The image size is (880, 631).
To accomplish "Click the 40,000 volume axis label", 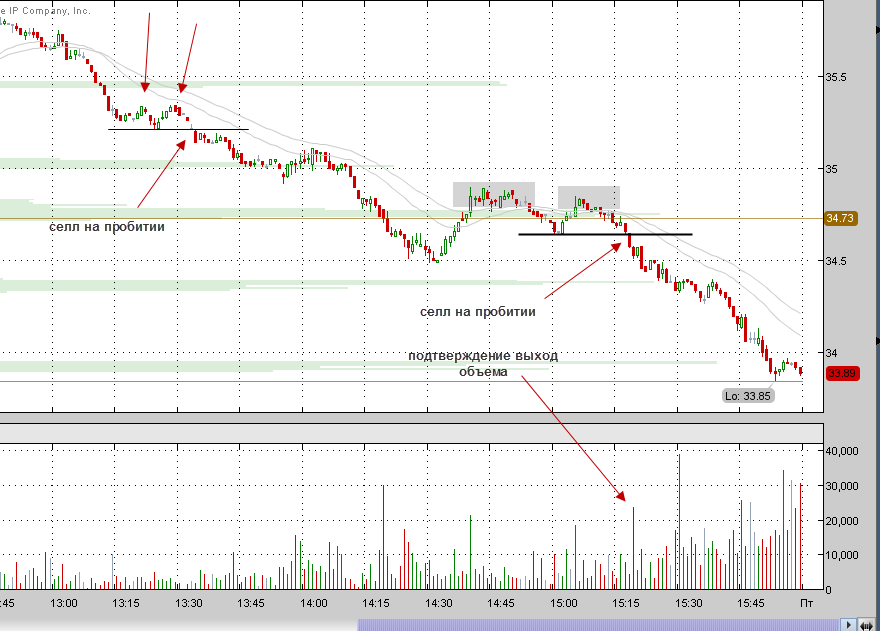I will pos(842,451).
